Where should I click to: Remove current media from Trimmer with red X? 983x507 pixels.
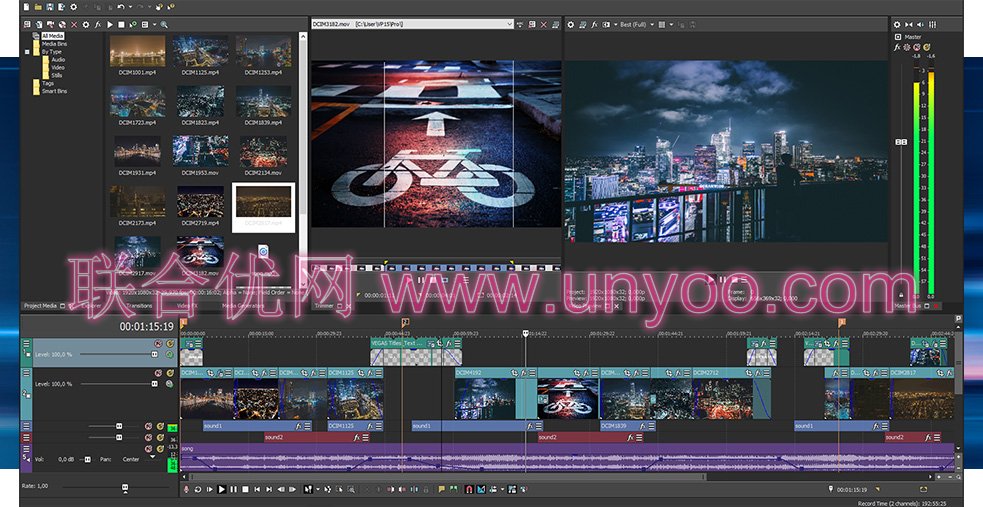544,24
